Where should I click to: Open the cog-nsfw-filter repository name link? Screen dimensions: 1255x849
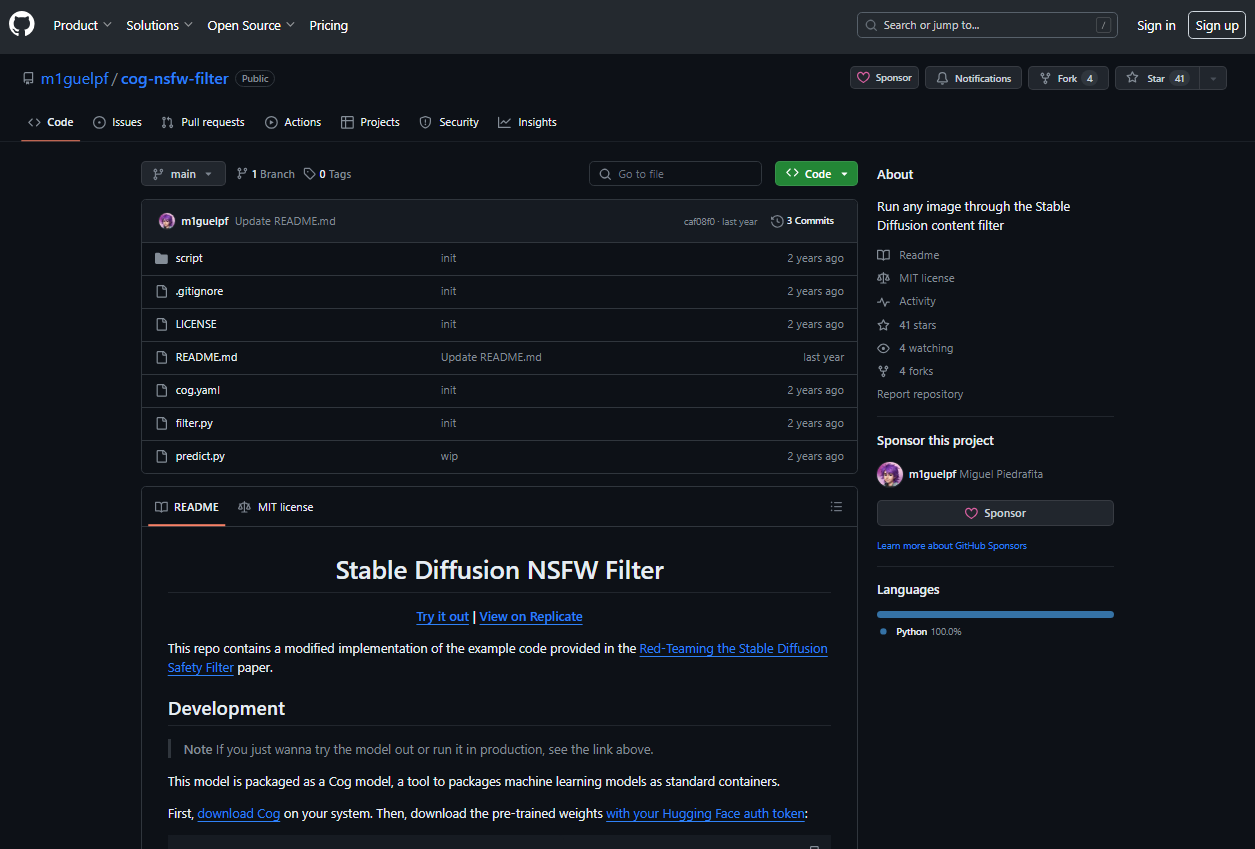(175, 78)
